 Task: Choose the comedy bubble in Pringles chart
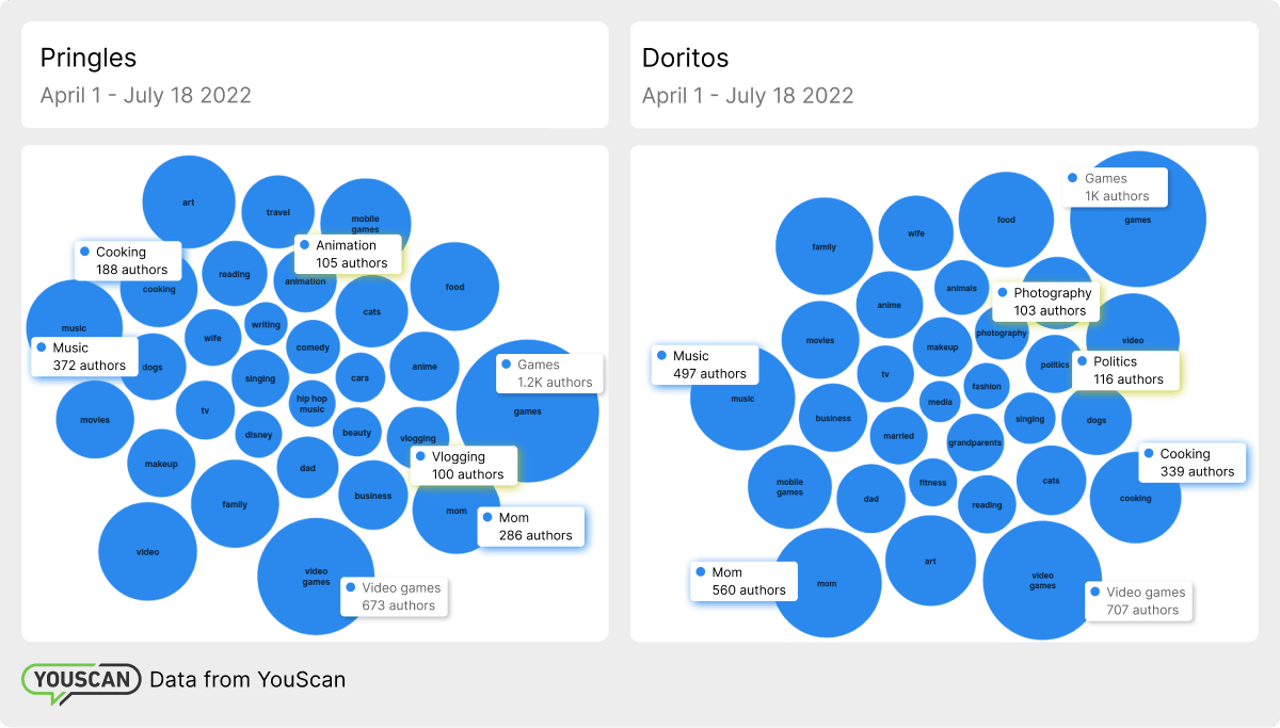313,348
